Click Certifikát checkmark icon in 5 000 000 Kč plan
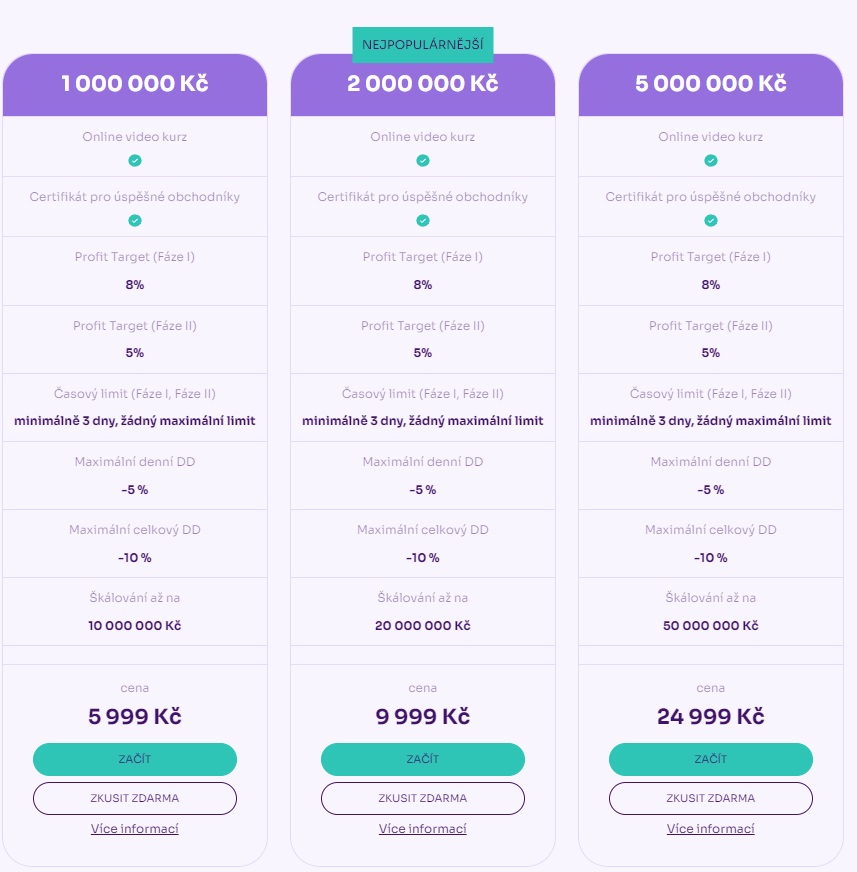The width and height of the screenshot is (857, 872). 711,221
